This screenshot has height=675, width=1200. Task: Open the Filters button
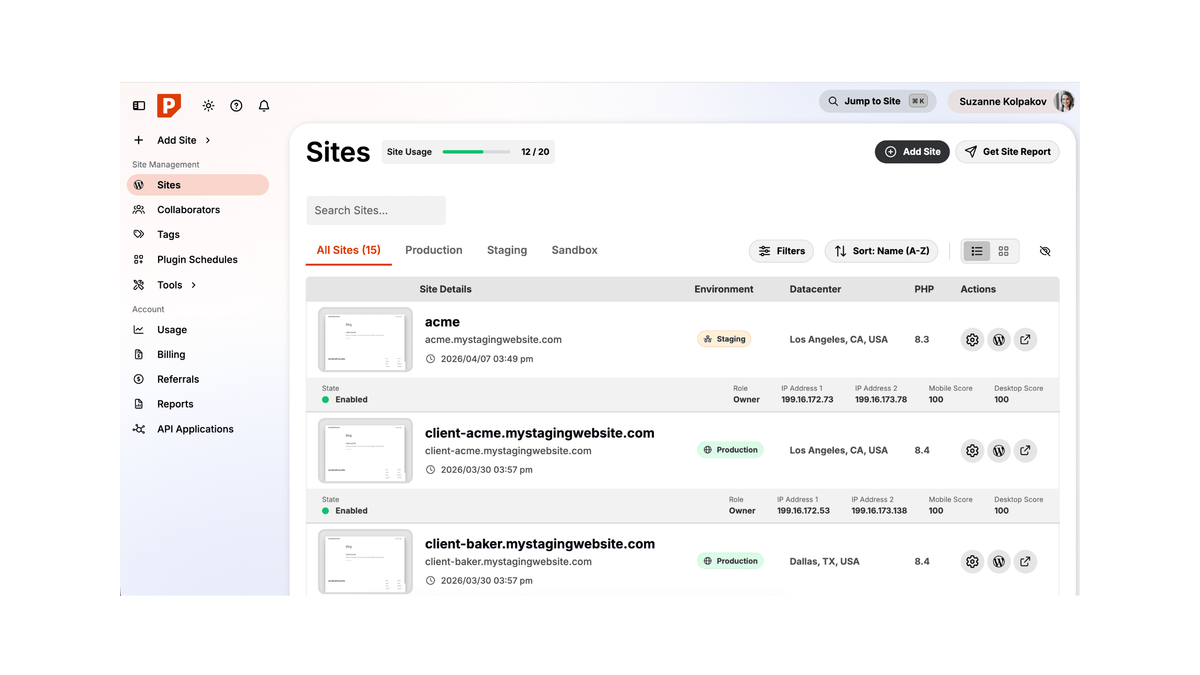781,251
